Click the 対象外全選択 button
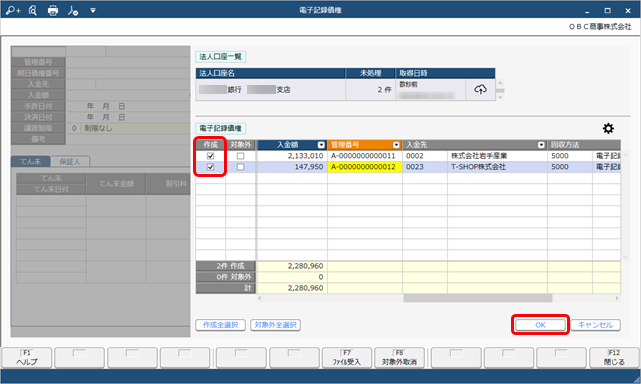 (276, 325)
